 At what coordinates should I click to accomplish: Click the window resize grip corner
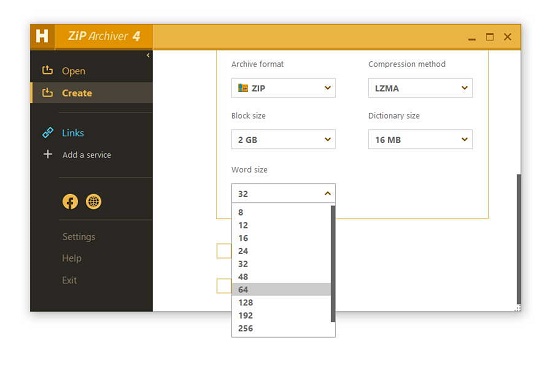click(518, 308)
